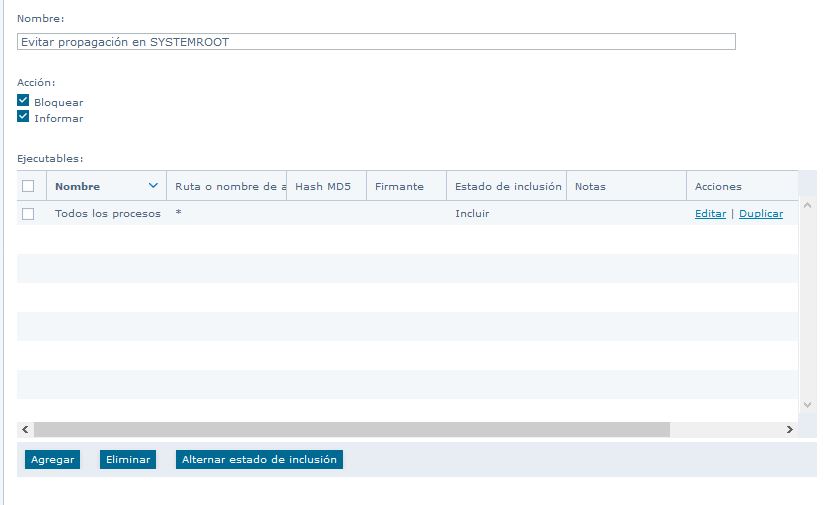Click the Estado de inclusión column header
This screenshot has width=836, height=505.
click(507, 186)
